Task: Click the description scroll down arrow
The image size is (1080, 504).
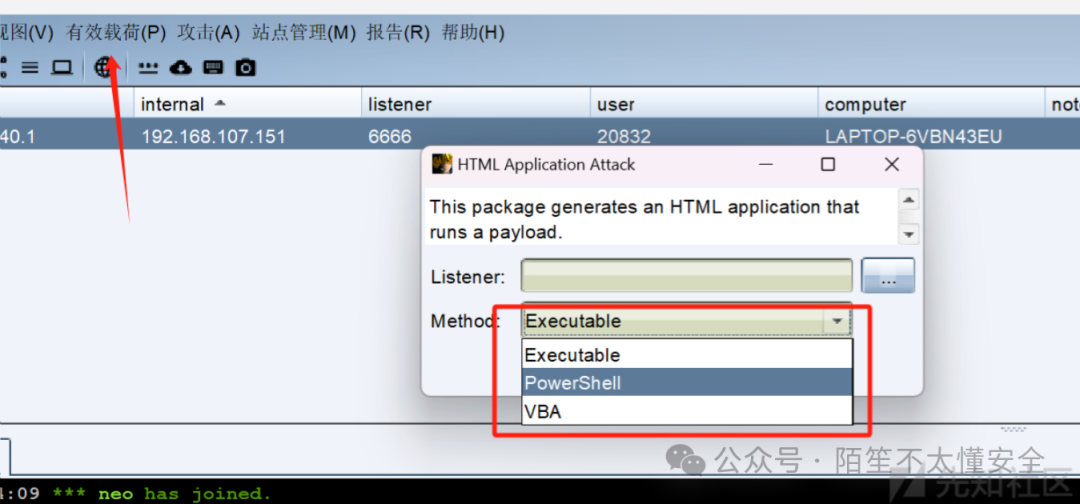Action: point(909,235)
